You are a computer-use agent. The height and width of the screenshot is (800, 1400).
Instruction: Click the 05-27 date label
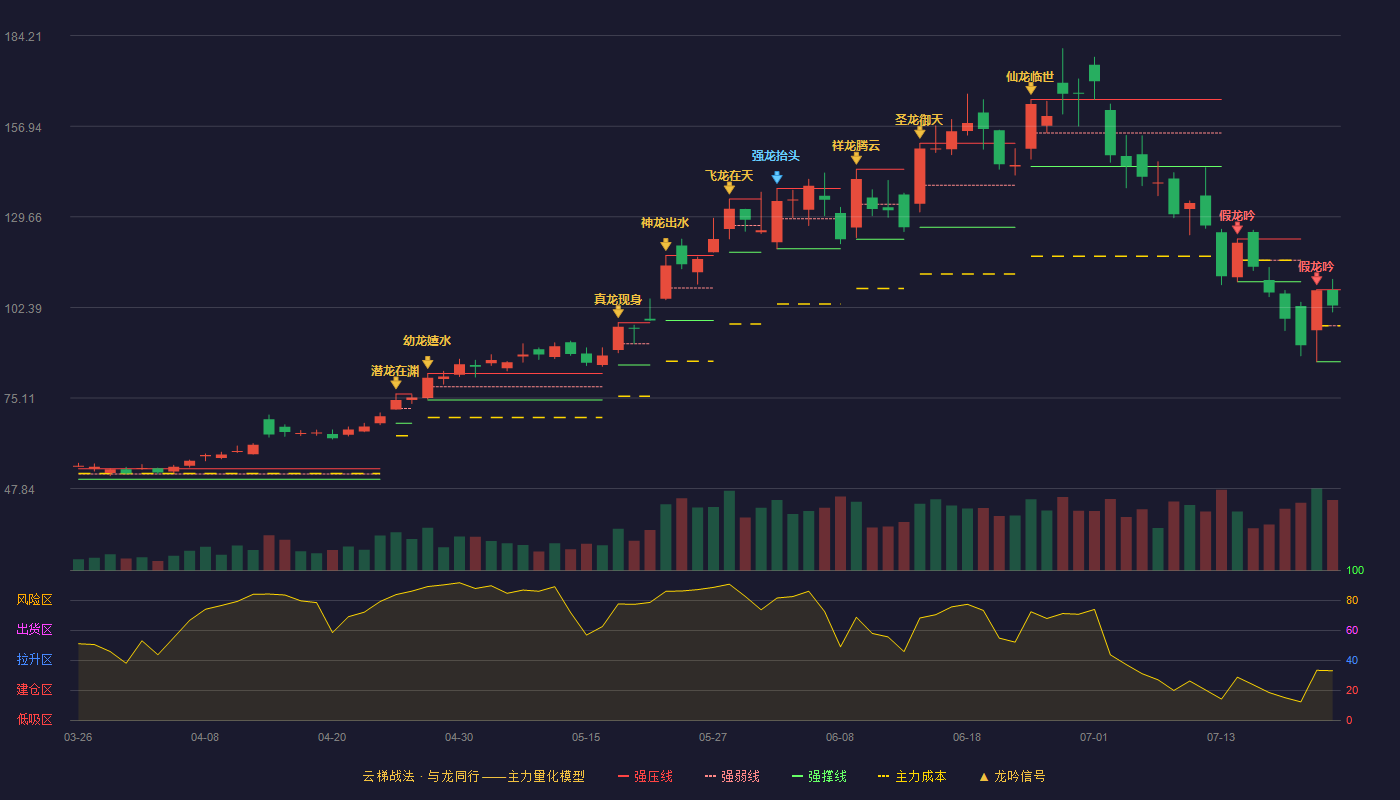713,737
